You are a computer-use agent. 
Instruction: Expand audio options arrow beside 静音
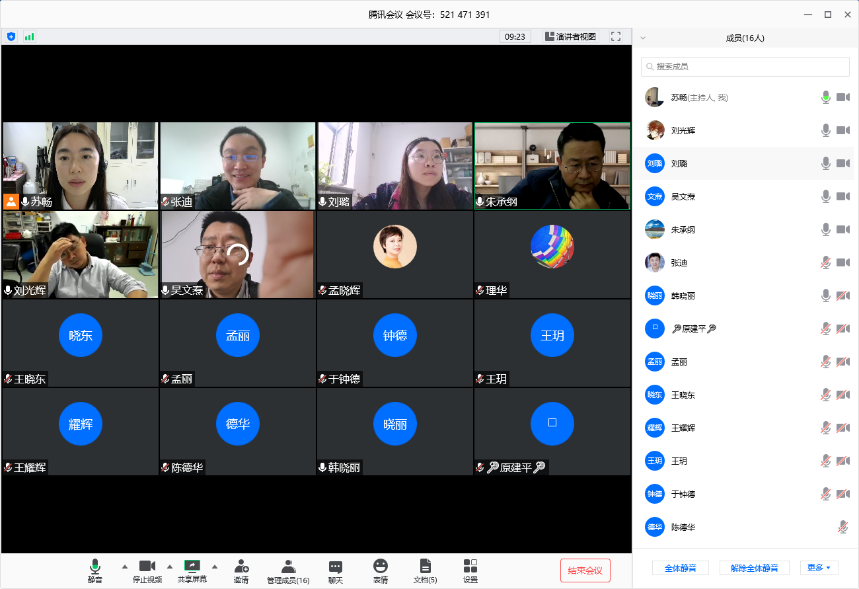[124, 566]
